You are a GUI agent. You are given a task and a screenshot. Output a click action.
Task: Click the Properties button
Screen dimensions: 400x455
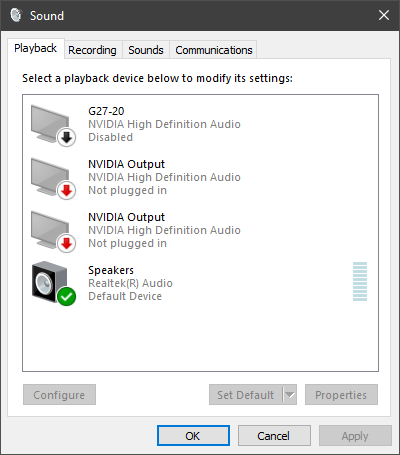[341, 395]
